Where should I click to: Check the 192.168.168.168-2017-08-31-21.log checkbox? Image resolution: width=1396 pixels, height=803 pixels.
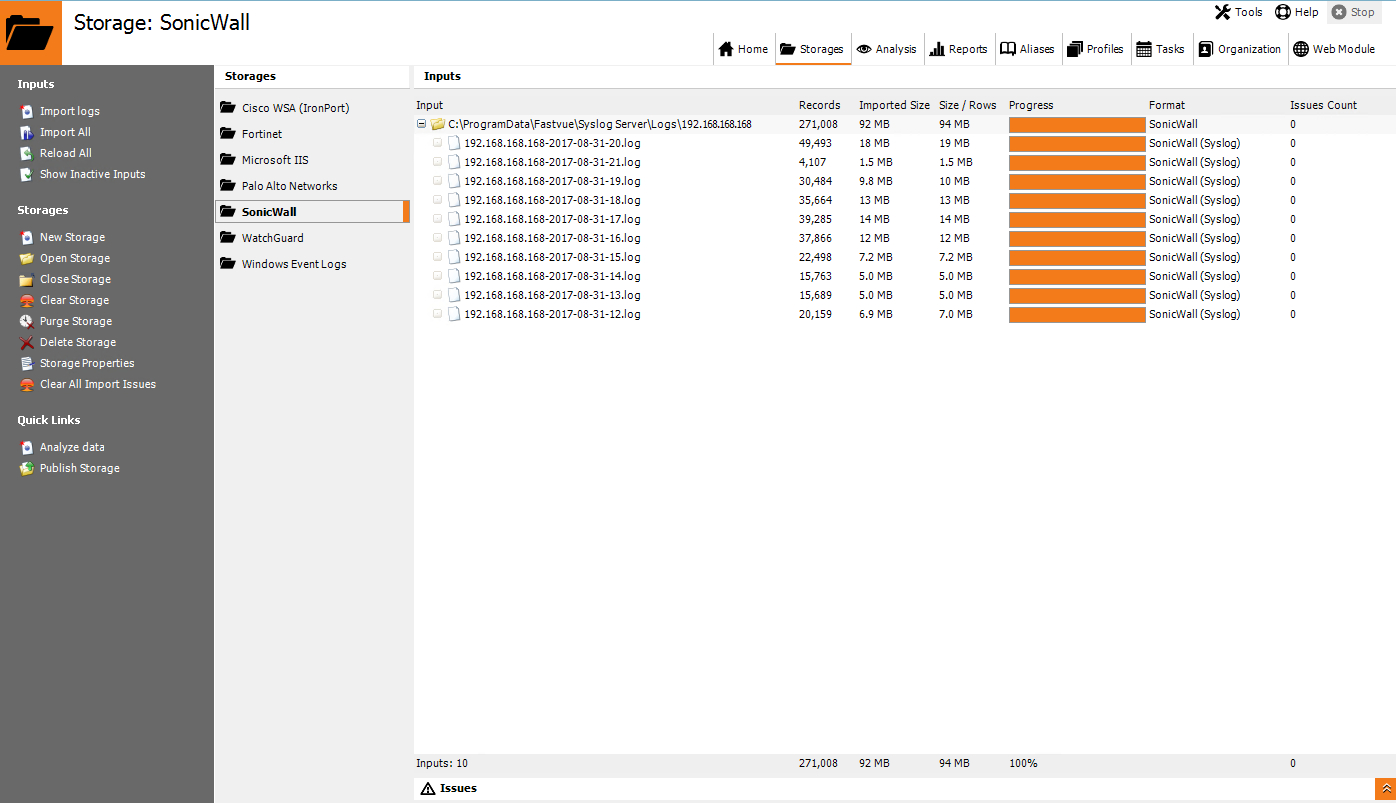point(438,162)
